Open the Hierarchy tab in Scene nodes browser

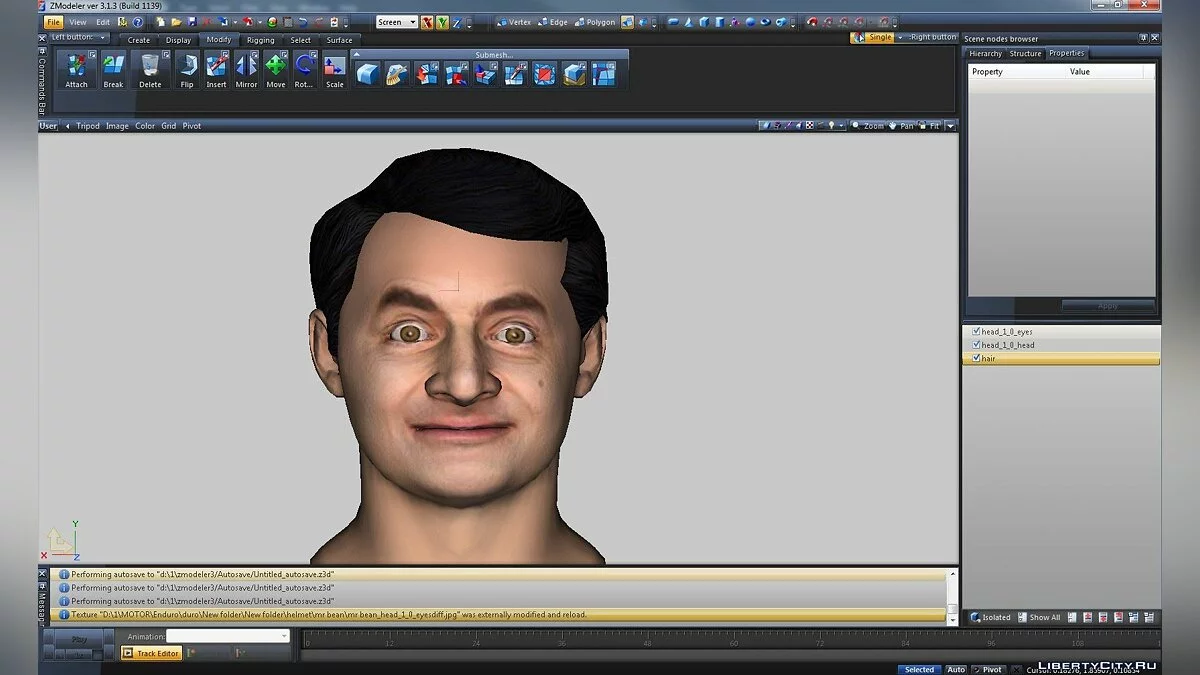(x=985, y=53)
